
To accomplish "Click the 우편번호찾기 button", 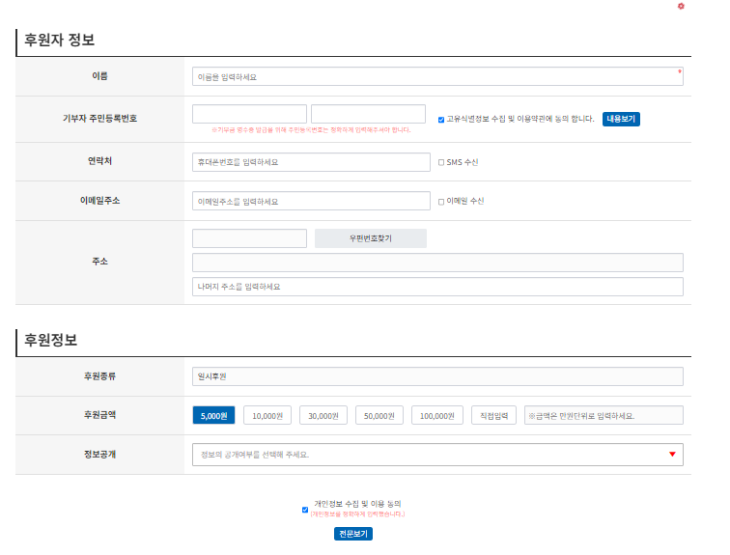I will tap(371, 238).
